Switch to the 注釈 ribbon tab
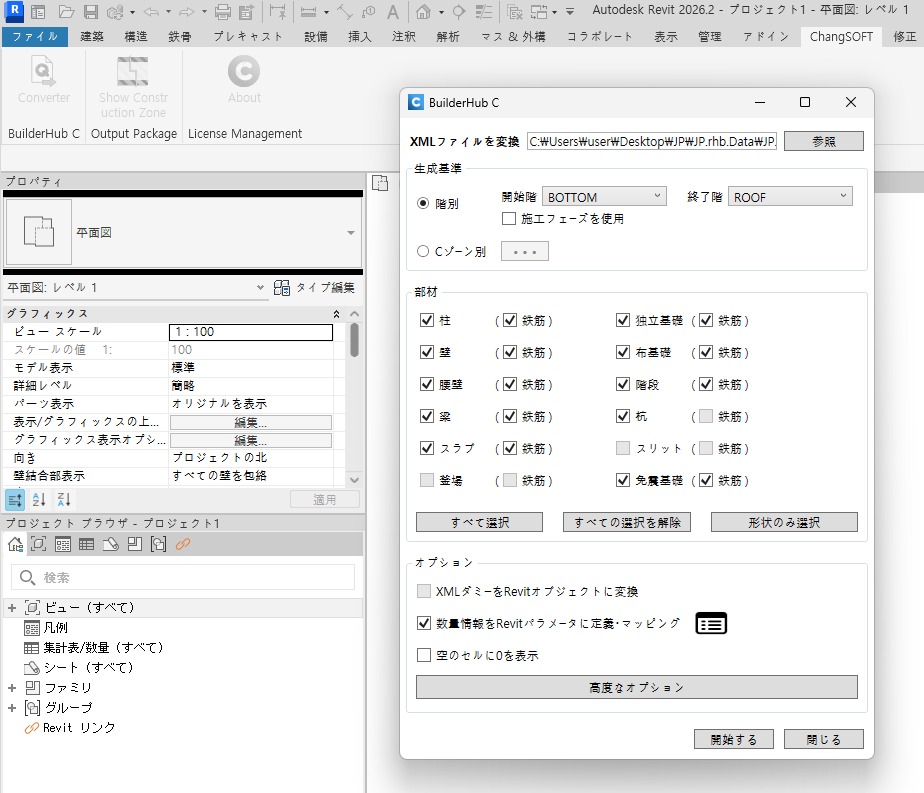924x793 pixels. pyautogui.click(x=404, y=37)
